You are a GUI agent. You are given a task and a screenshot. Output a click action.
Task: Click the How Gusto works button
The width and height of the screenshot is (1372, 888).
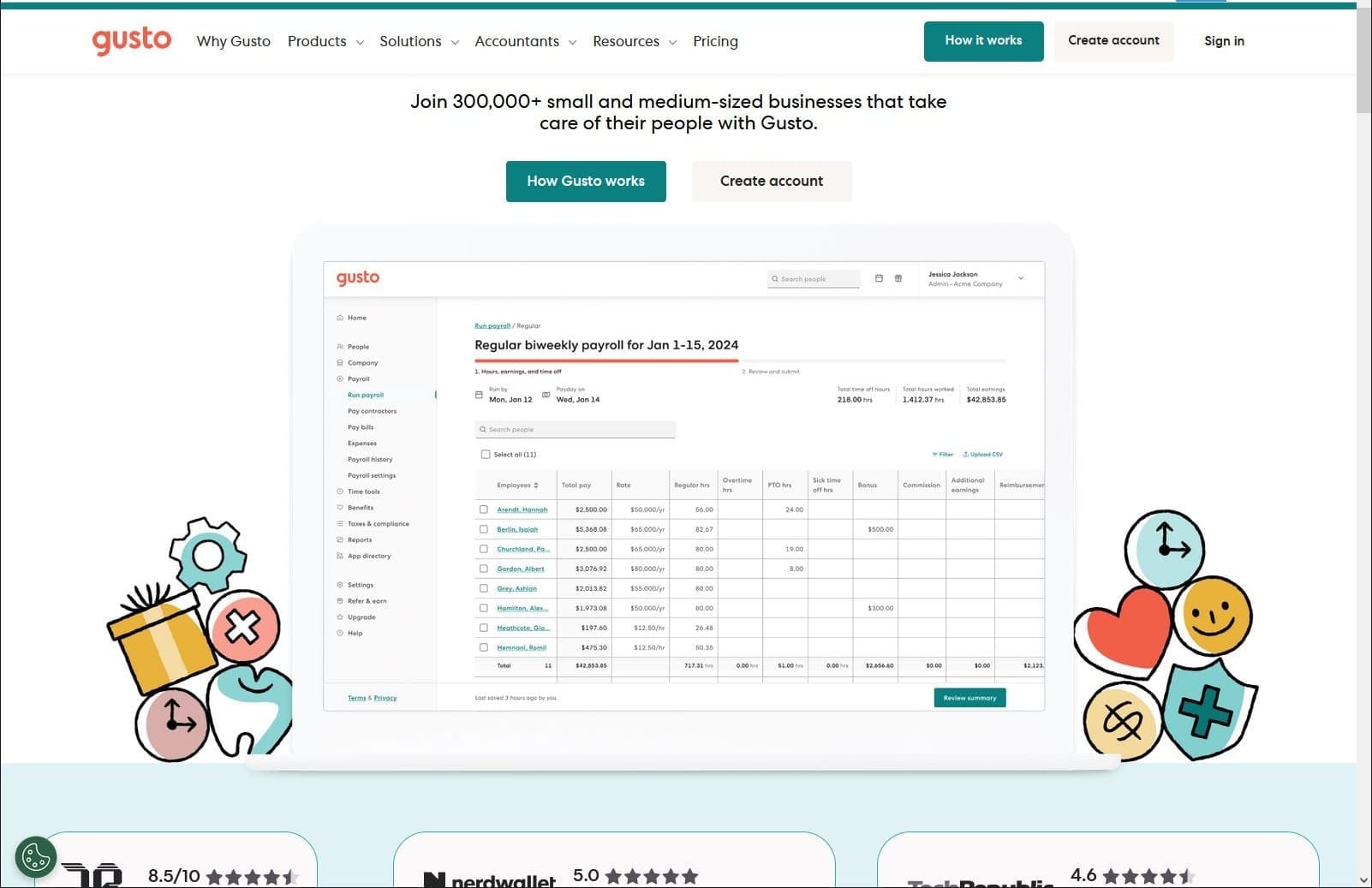click(586, 182)
